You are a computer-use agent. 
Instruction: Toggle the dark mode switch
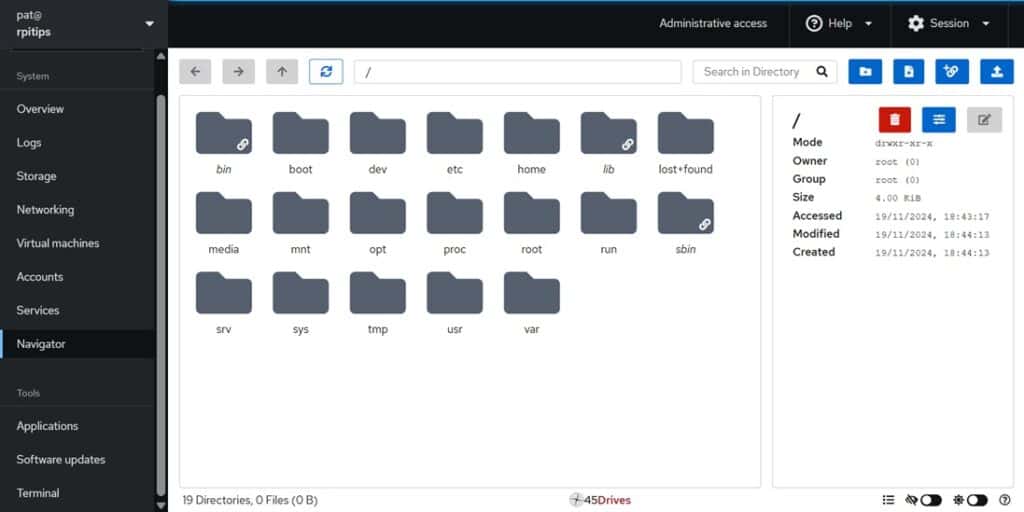976,500
